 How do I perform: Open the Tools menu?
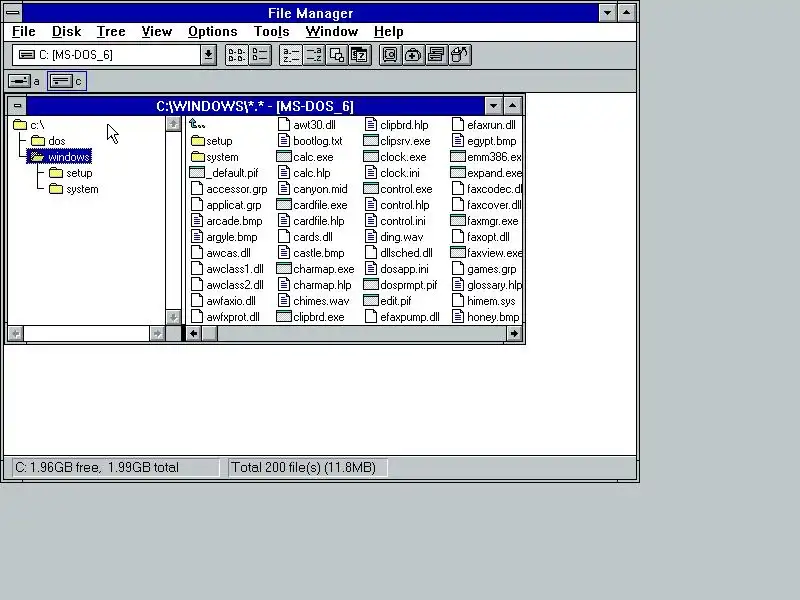pos(271,32)
